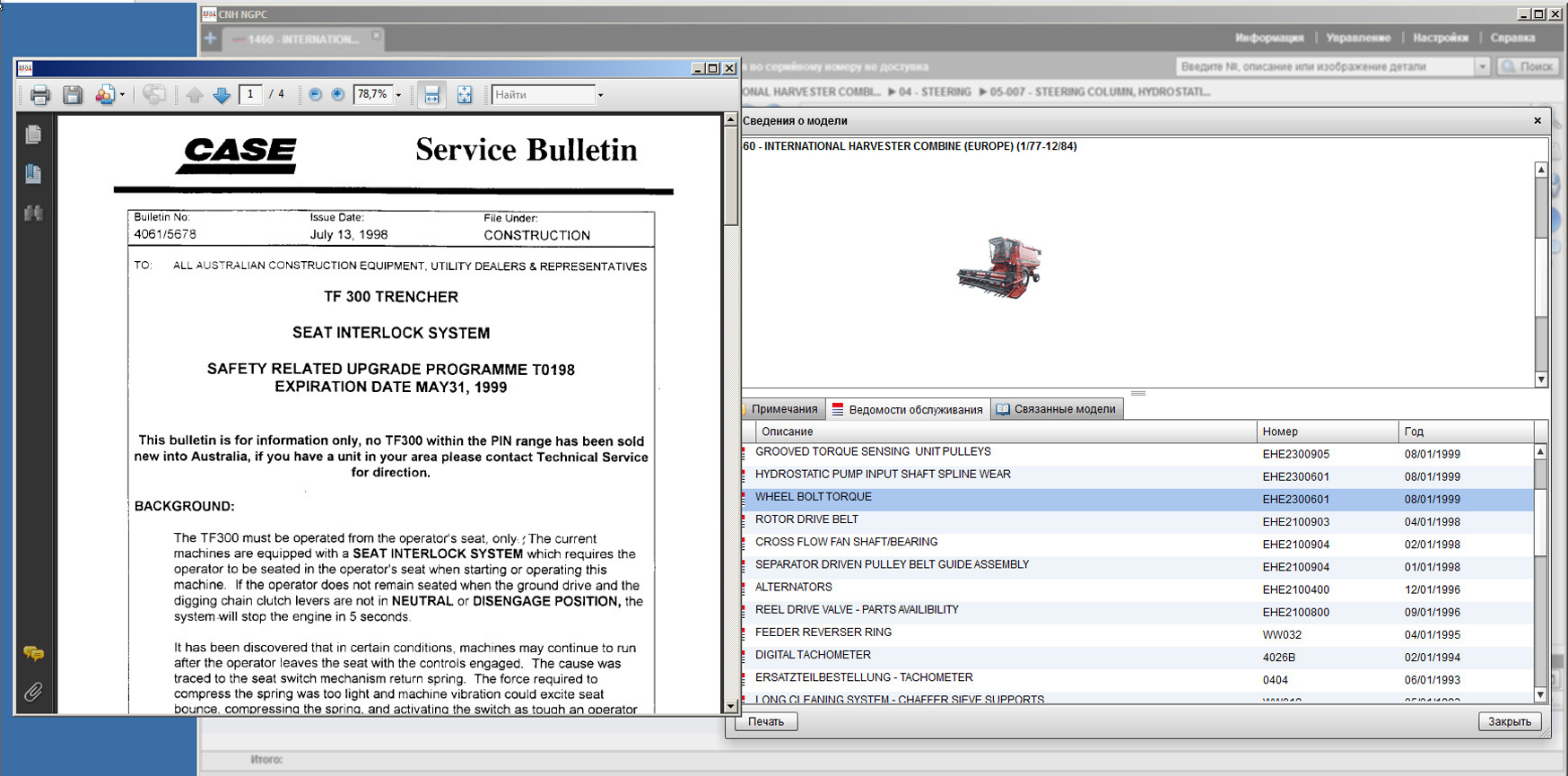
Task: Select the ROTOR DRIVE BELT row
Action: [x=806, y=520]
